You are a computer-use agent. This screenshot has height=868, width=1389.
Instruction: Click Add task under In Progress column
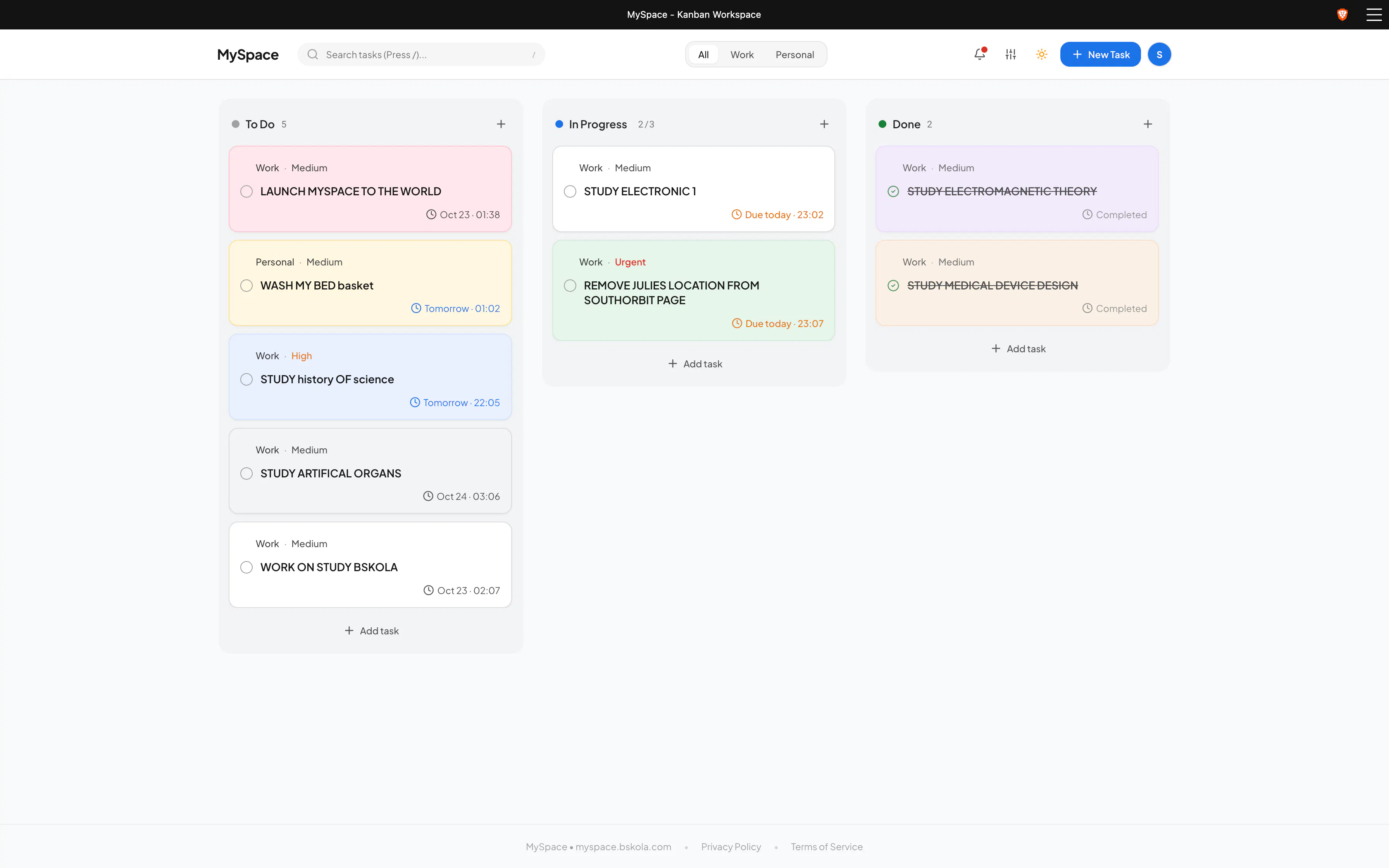pos(694,364)
